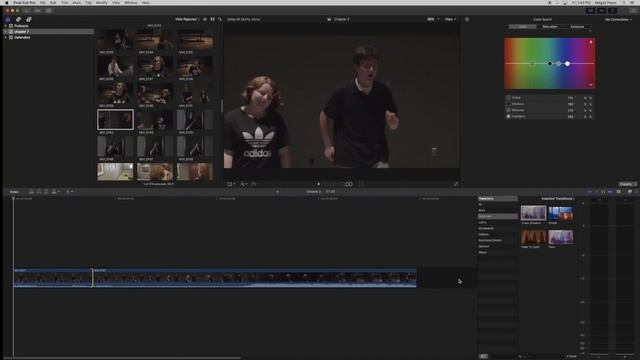Switch to the Exposure tab

[577, 27]
